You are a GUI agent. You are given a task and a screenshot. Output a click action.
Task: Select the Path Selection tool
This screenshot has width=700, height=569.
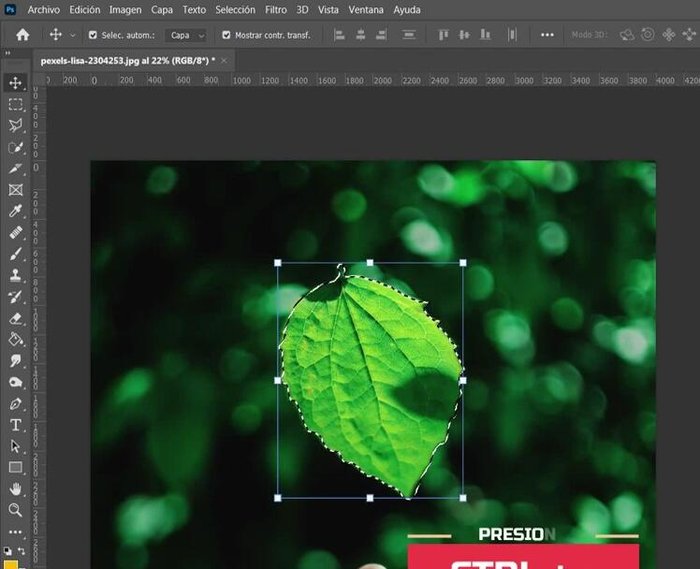click(x=16, y=446)
